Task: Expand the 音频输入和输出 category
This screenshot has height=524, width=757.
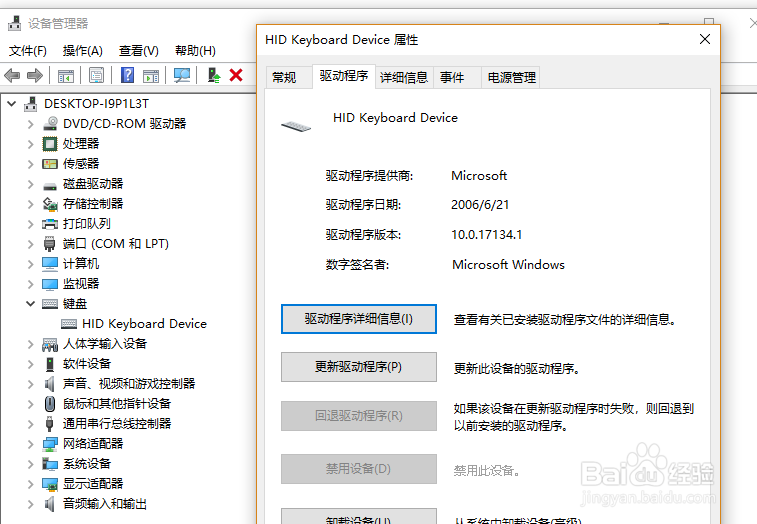Action: click(30, 504)
